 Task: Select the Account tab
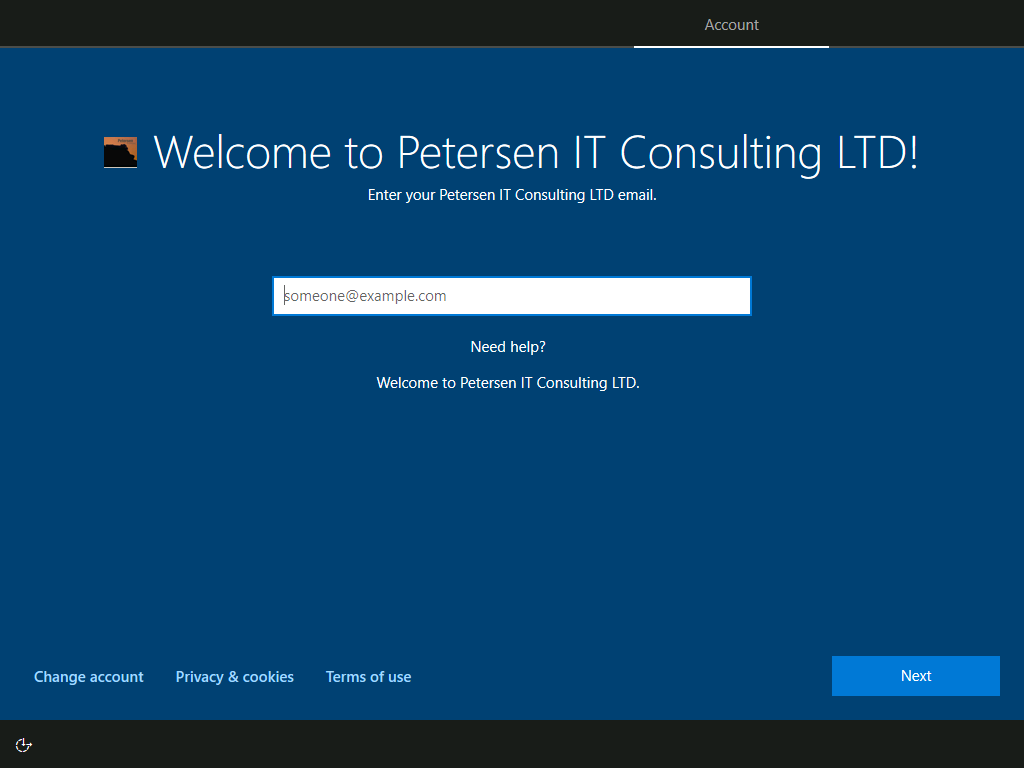click(731, 25)
